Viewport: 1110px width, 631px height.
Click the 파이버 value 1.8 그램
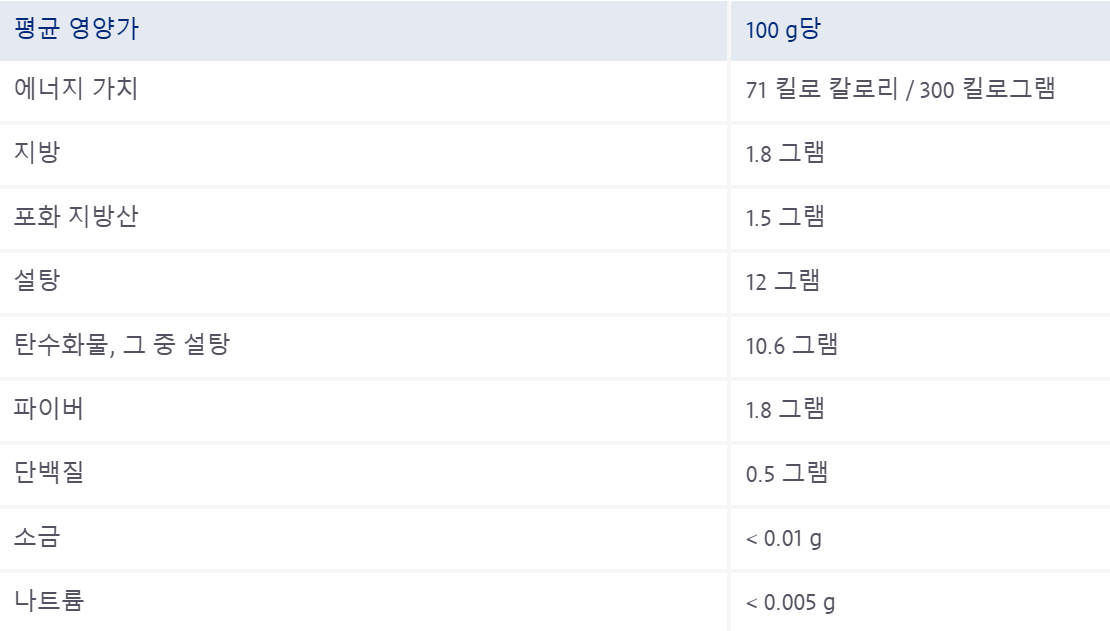click(785, 409)
